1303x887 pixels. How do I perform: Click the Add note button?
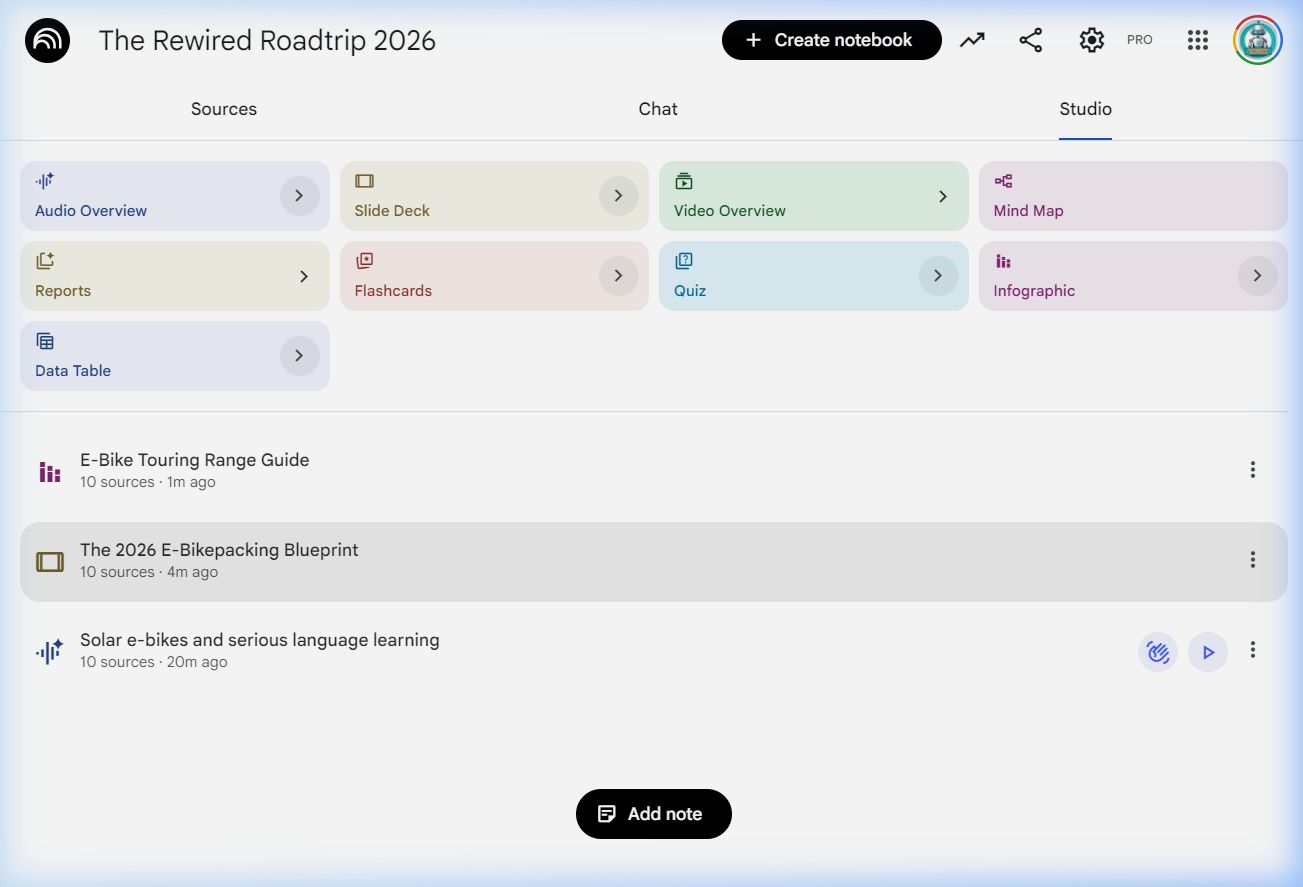point(654,814)
